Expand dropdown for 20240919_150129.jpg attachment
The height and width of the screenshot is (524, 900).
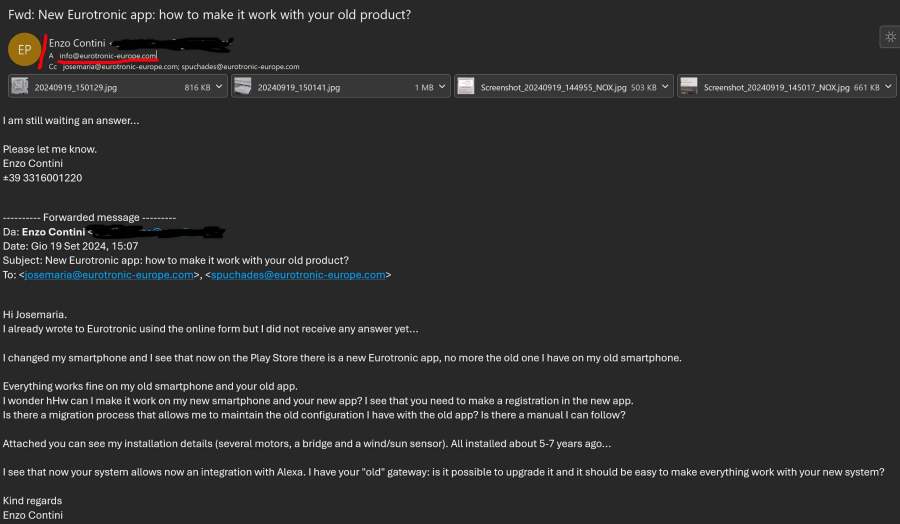click(220, 87)
